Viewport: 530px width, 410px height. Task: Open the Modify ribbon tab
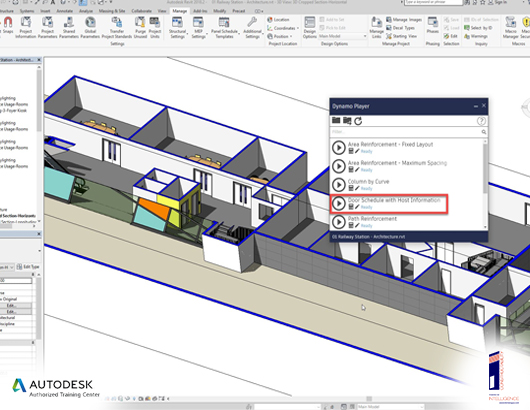pyautogui.click(x=220, y=11)
